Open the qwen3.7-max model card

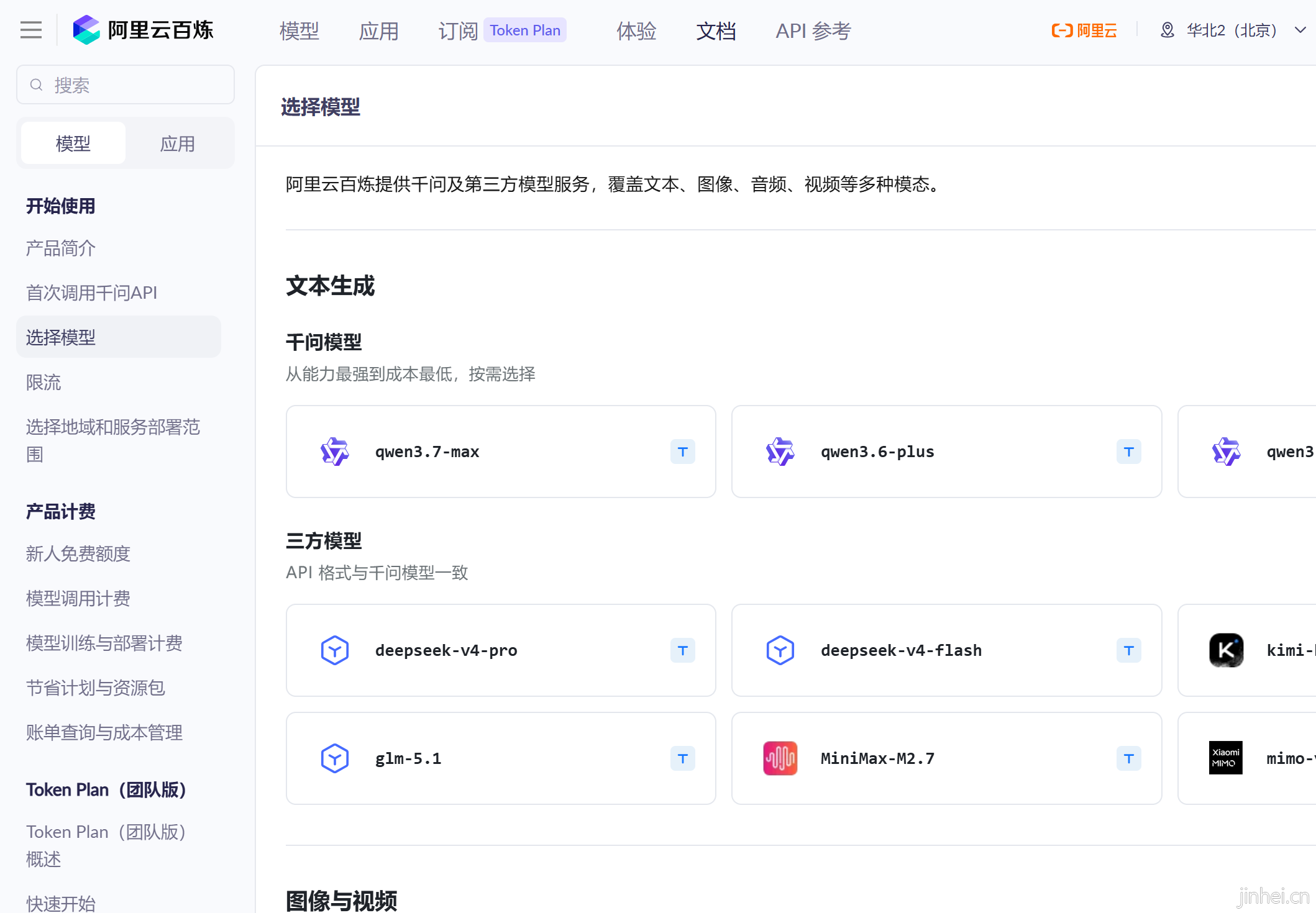(x=501, y=452)
